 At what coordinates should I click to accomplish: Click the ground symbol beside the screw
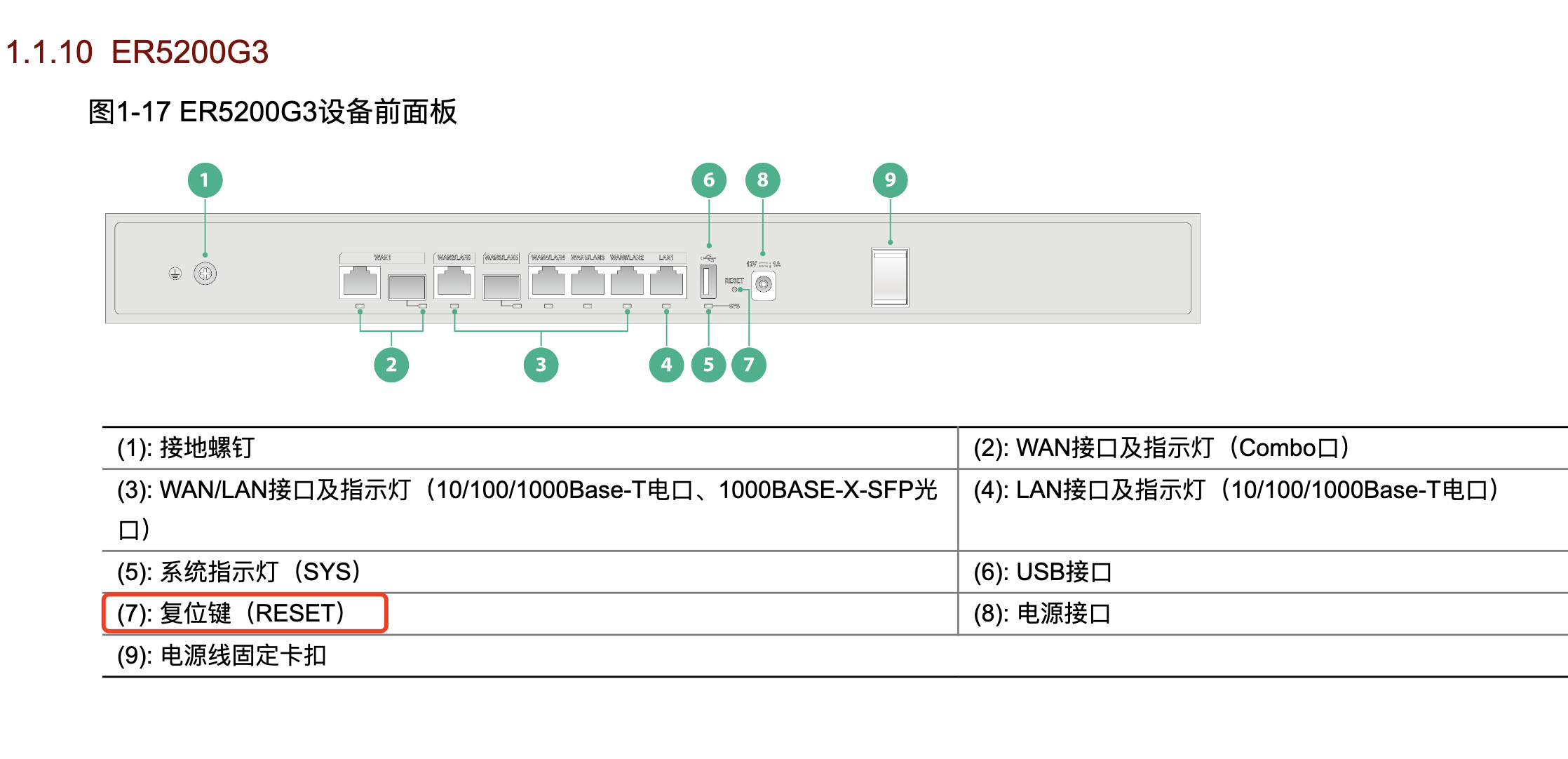(x=175, y=274)
